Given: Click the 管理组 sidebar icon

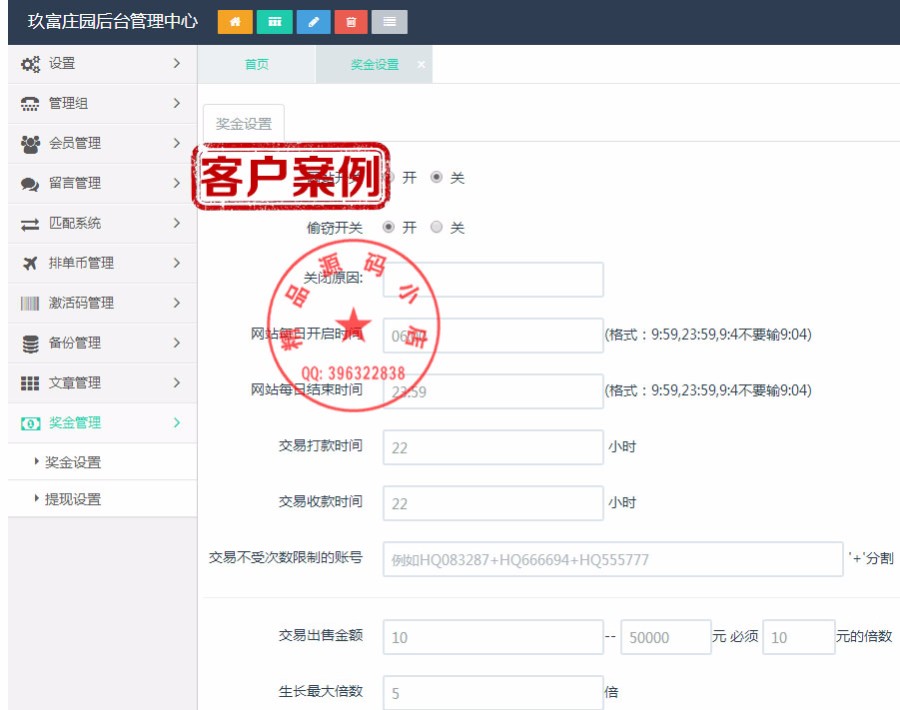Looking at the screenshot, I should pyautogui.click(x=30, y=104).
